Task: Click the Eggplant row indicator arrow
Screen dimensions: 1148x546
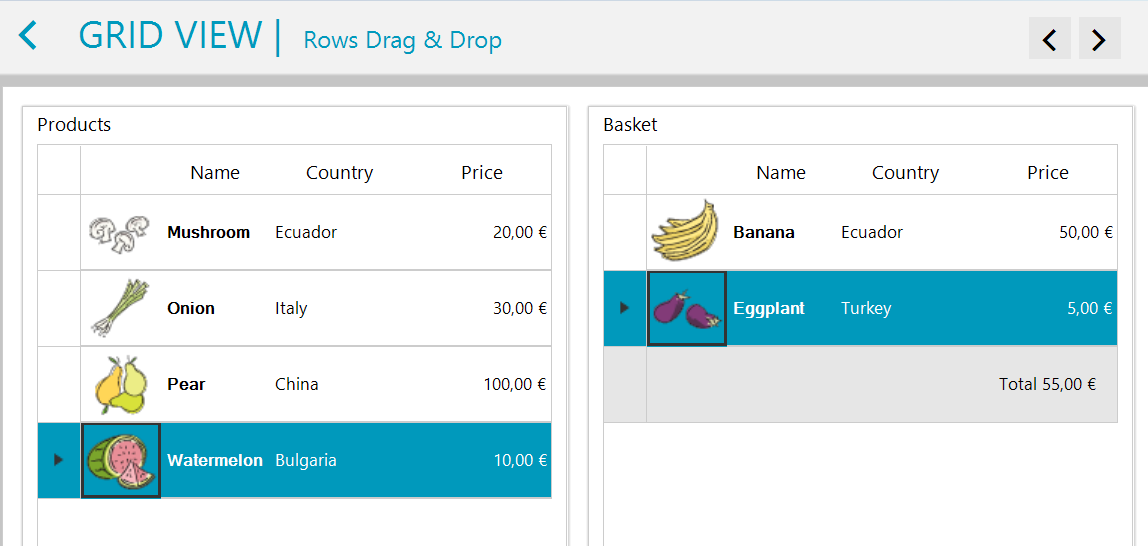Action: pos(624,308)
